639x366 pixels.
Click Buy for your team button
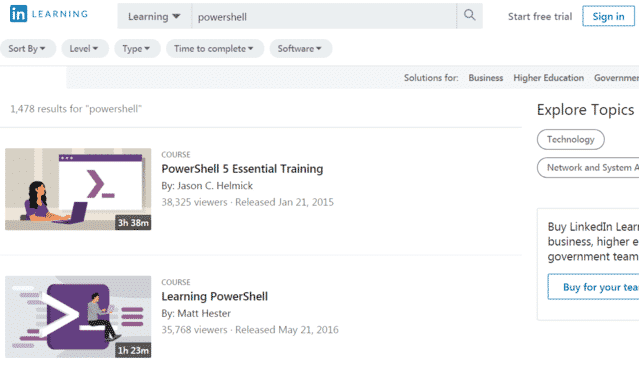click(593, 287)
